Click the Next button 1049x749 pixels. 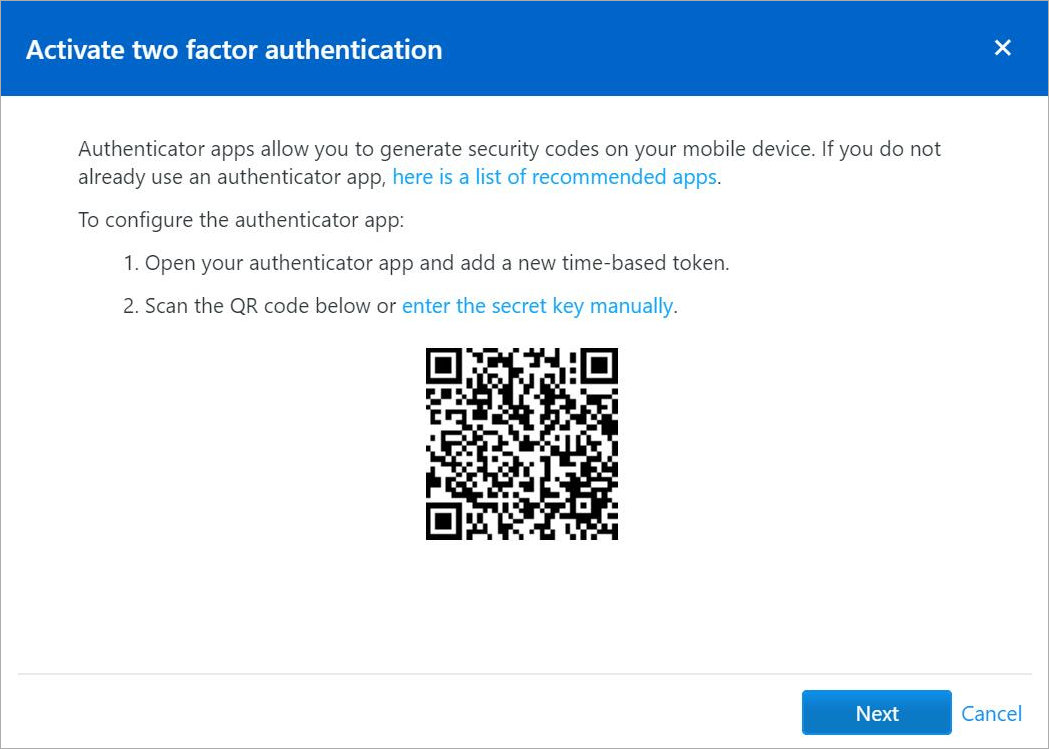coord(876,713)
